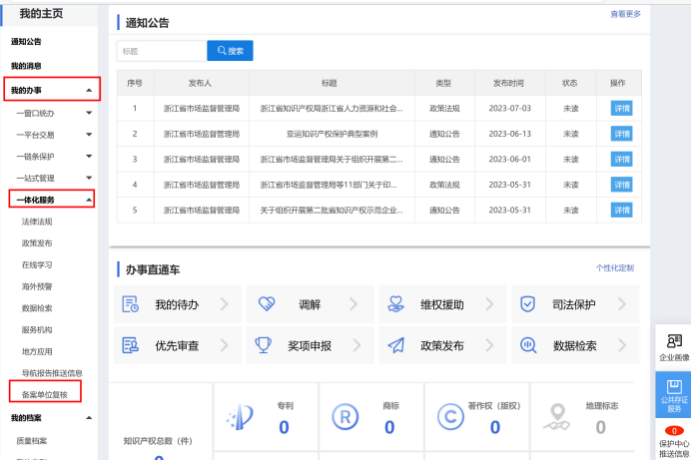The width and height of the screenshot is (693, 461).
Task: Click the 调解 handshake heart icon
Action: [267, 304]
